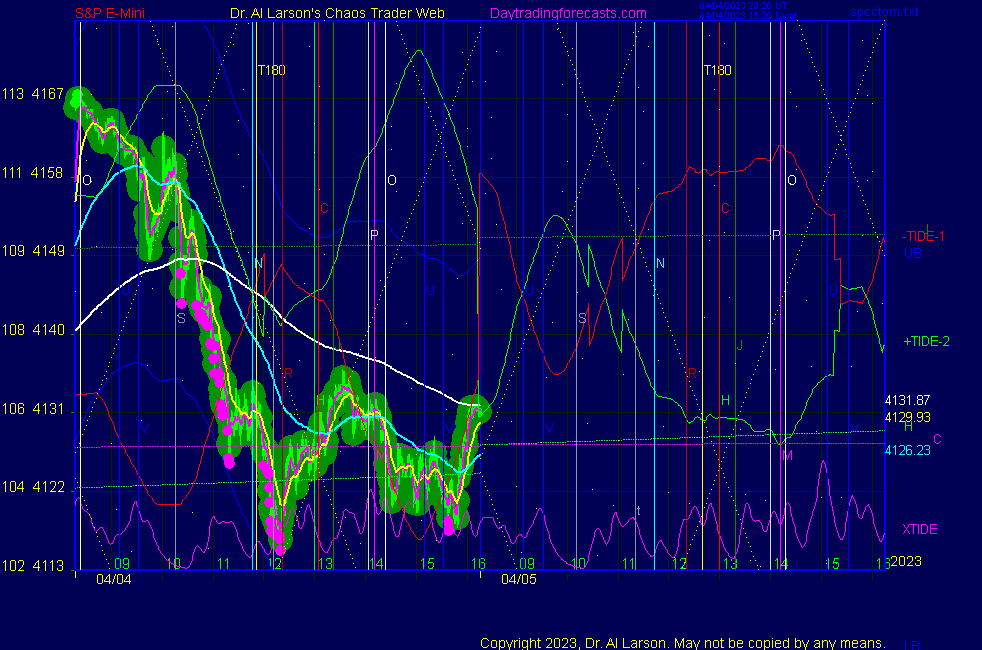Click the "04/04/2023 15:20 Local" timestamp

point(748,16)
